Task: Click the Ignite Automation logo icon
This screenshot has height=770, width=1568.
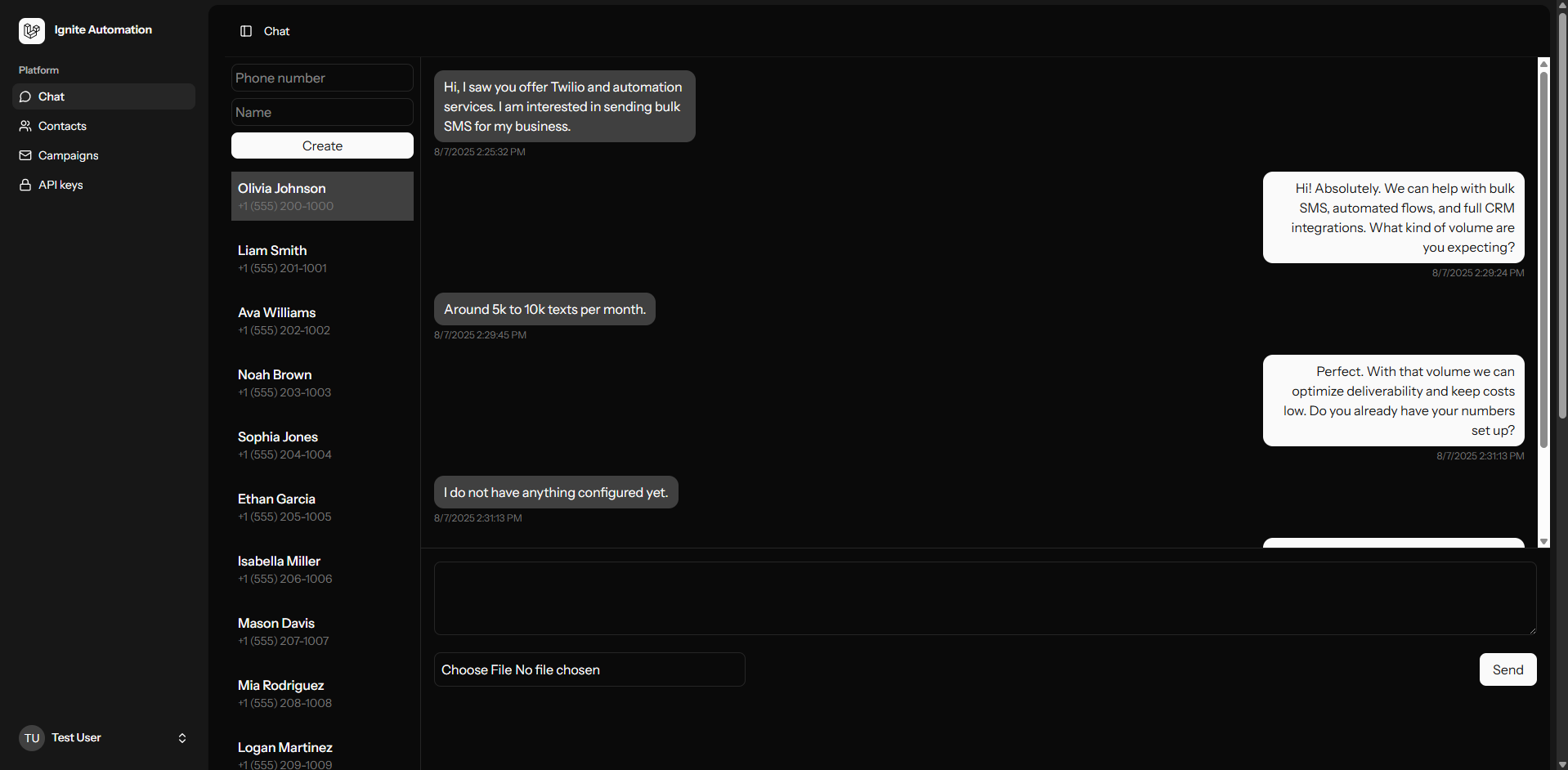Action: 32,30
